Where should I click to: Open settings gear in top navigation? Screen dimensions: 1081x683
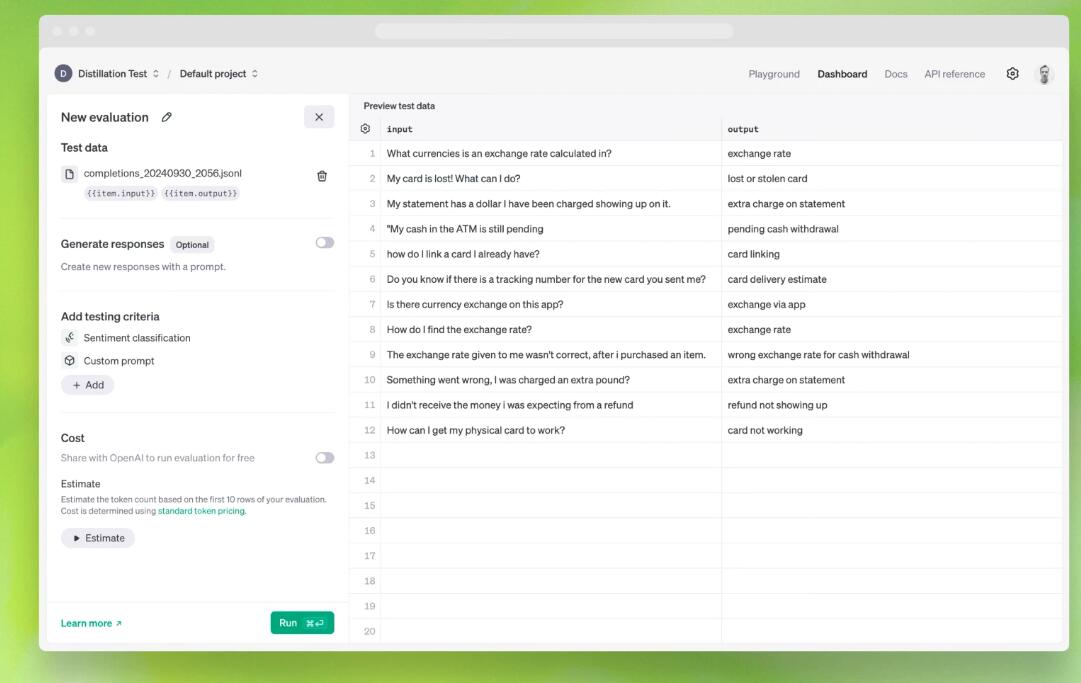(1013, 74)
